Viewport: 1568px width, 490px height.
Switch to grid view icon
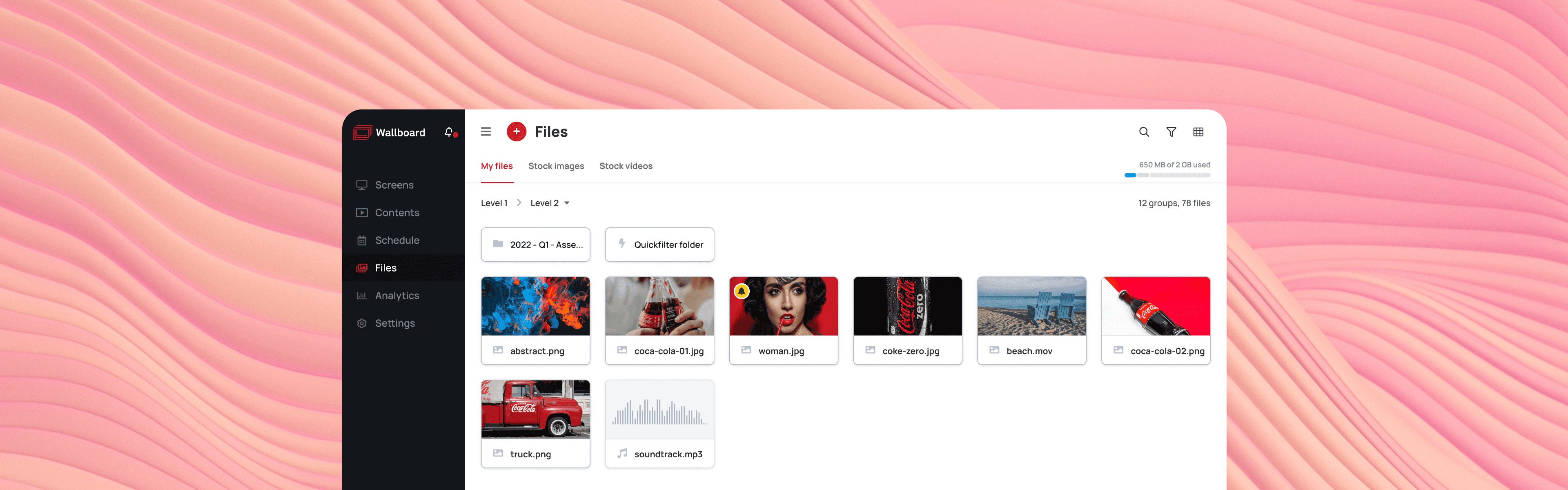point(1198,132)
